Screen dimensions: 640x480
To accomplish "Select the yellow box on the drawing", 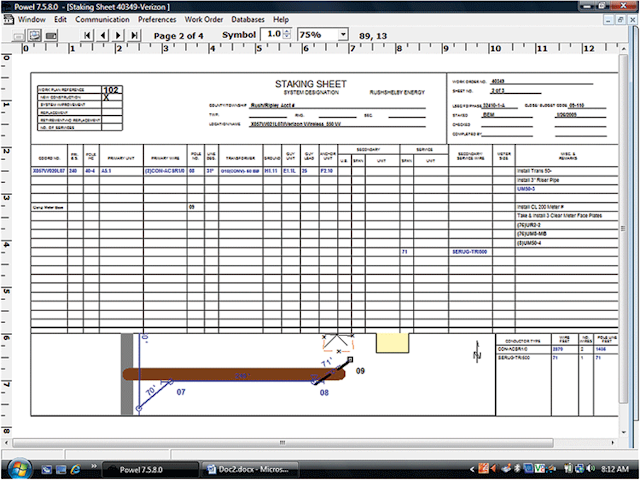I will tap(392, 343).
